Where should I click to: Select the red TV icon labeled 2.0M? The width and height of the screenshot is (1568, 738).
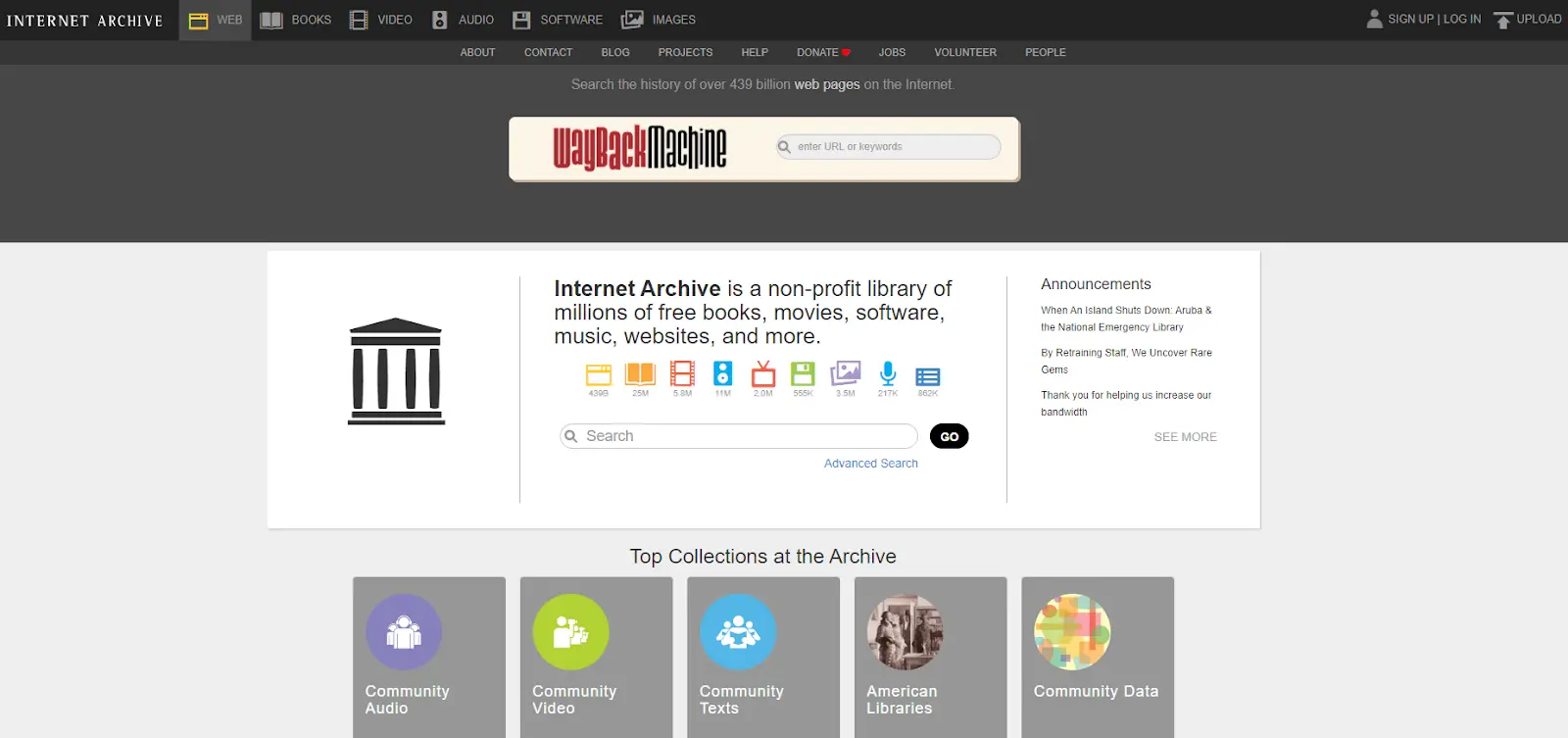763,373
